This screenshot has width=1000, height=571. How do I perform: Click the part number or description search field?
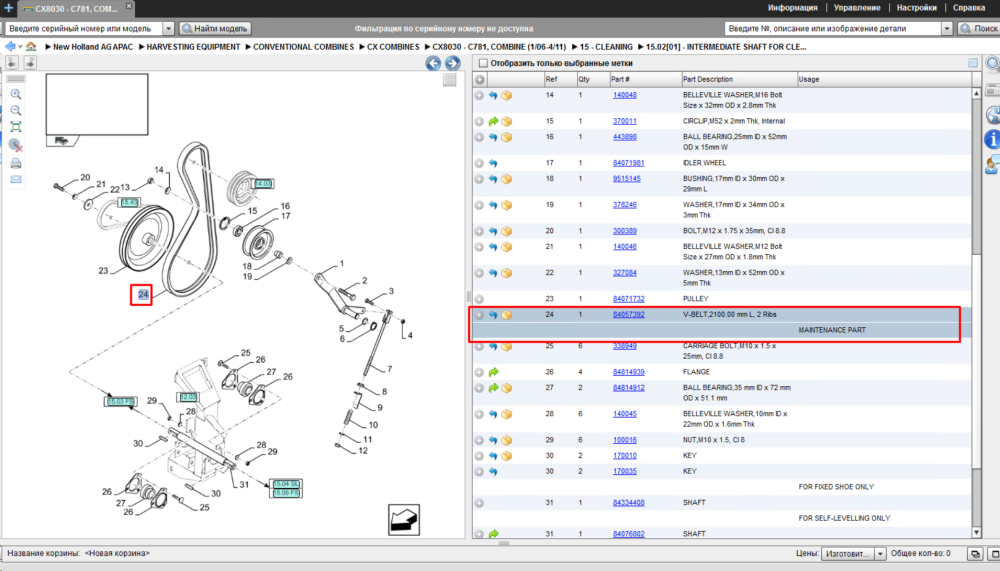tap(833, 29)
